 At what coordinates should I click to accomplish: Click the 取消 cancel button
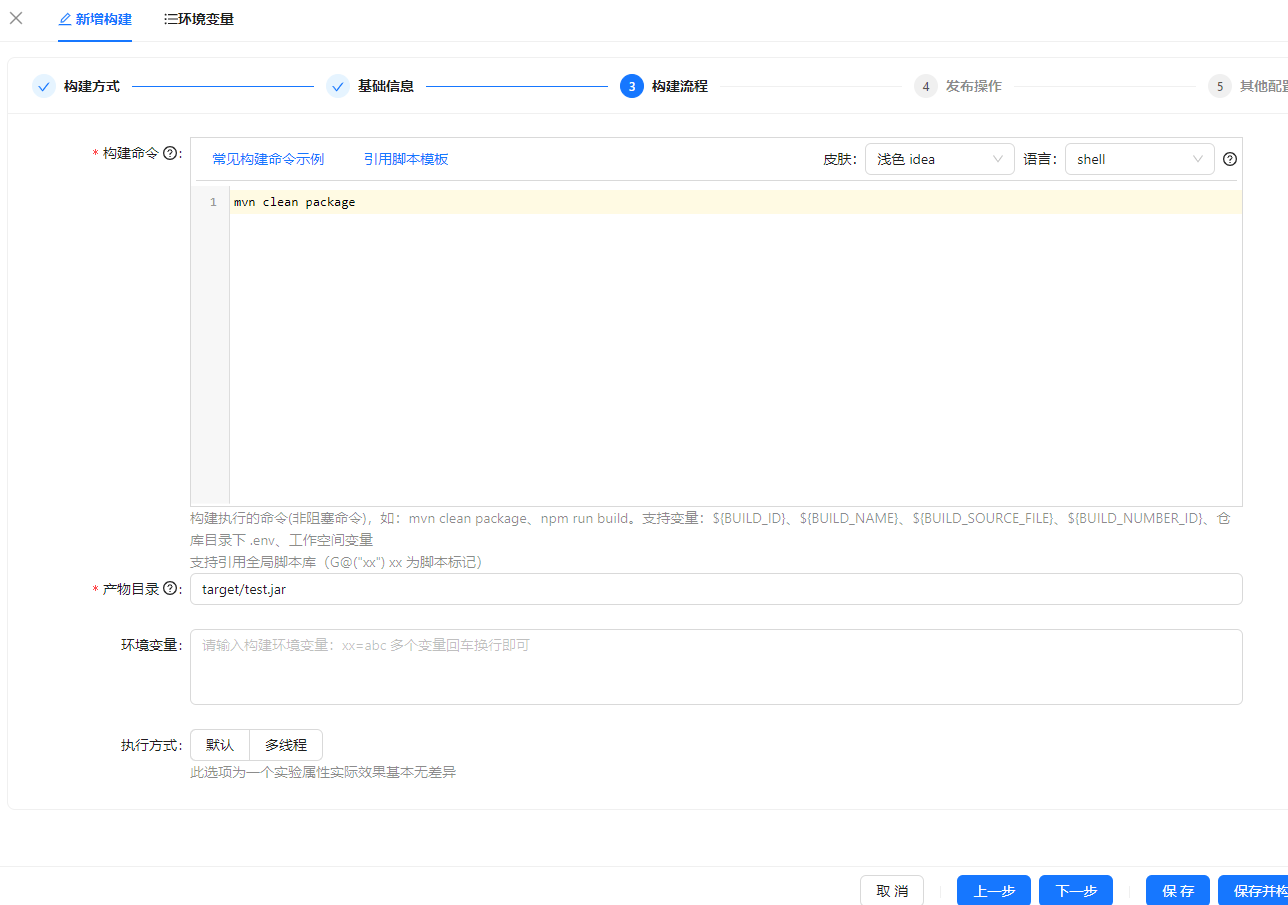891,890
